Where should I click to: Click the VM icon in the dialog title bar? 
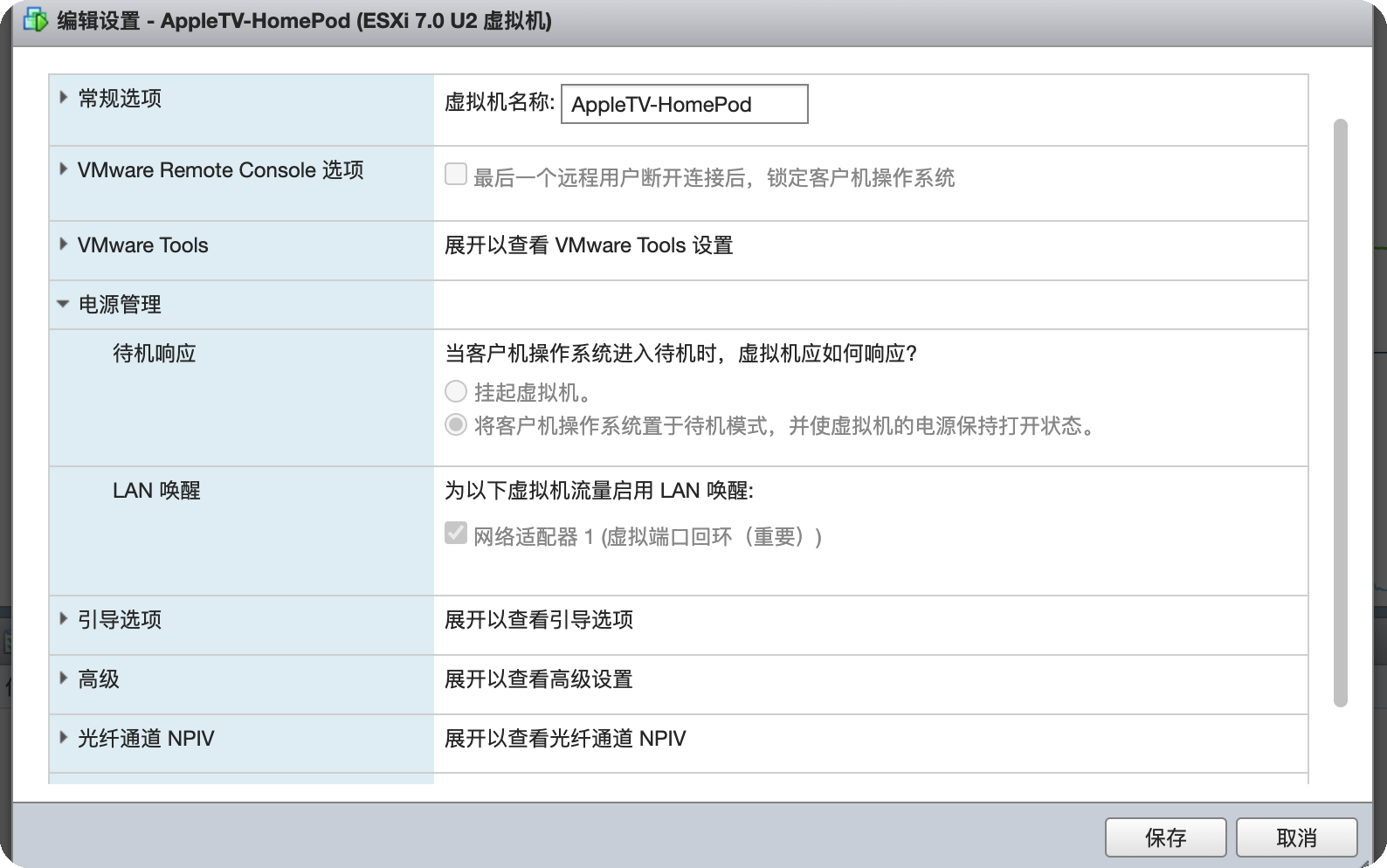point(35,20)
